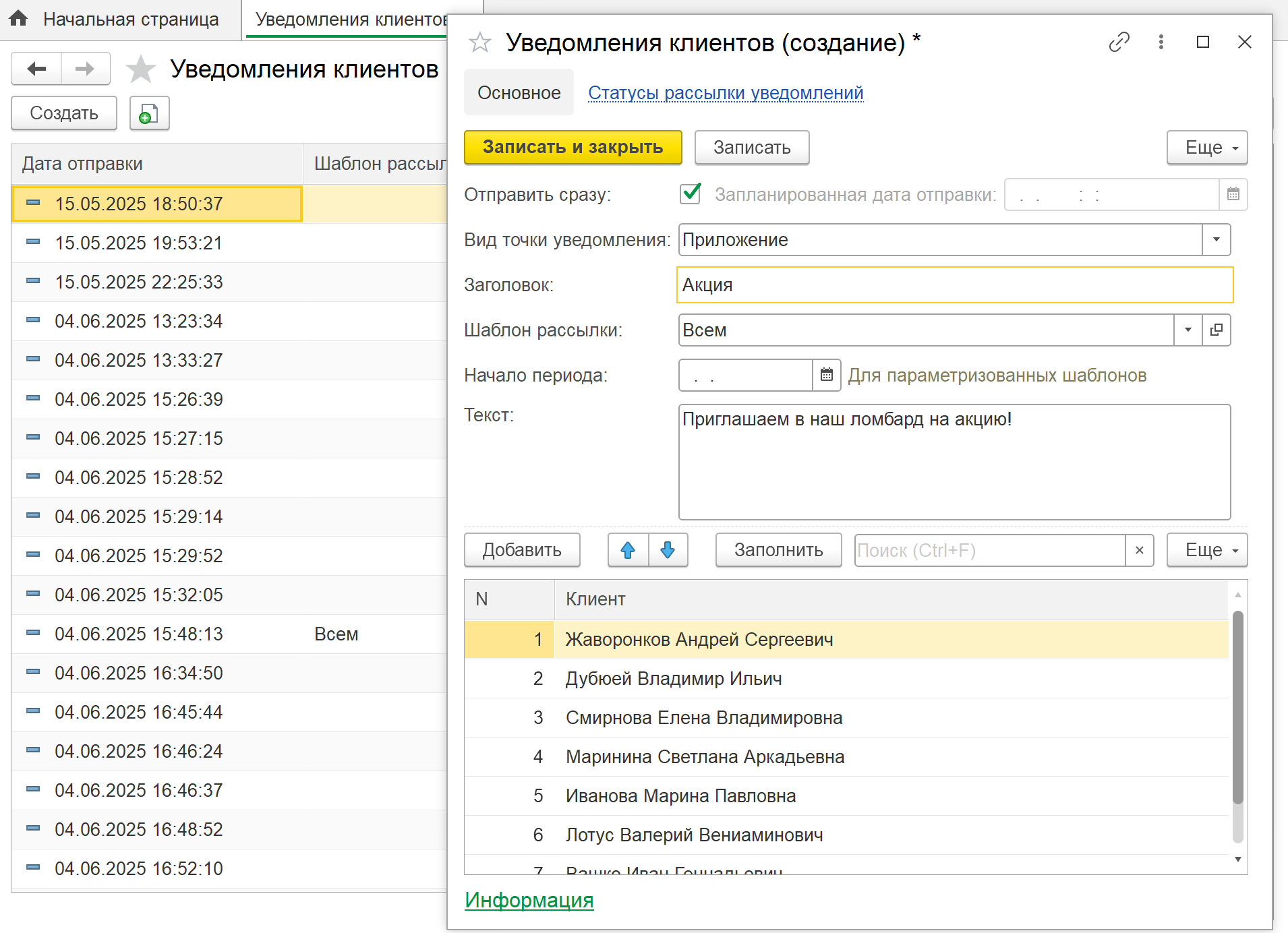Focus the Поиск (Ctrl+F) search field
The width and height of the screenshot is (1288, 933).
pos(989,550)
